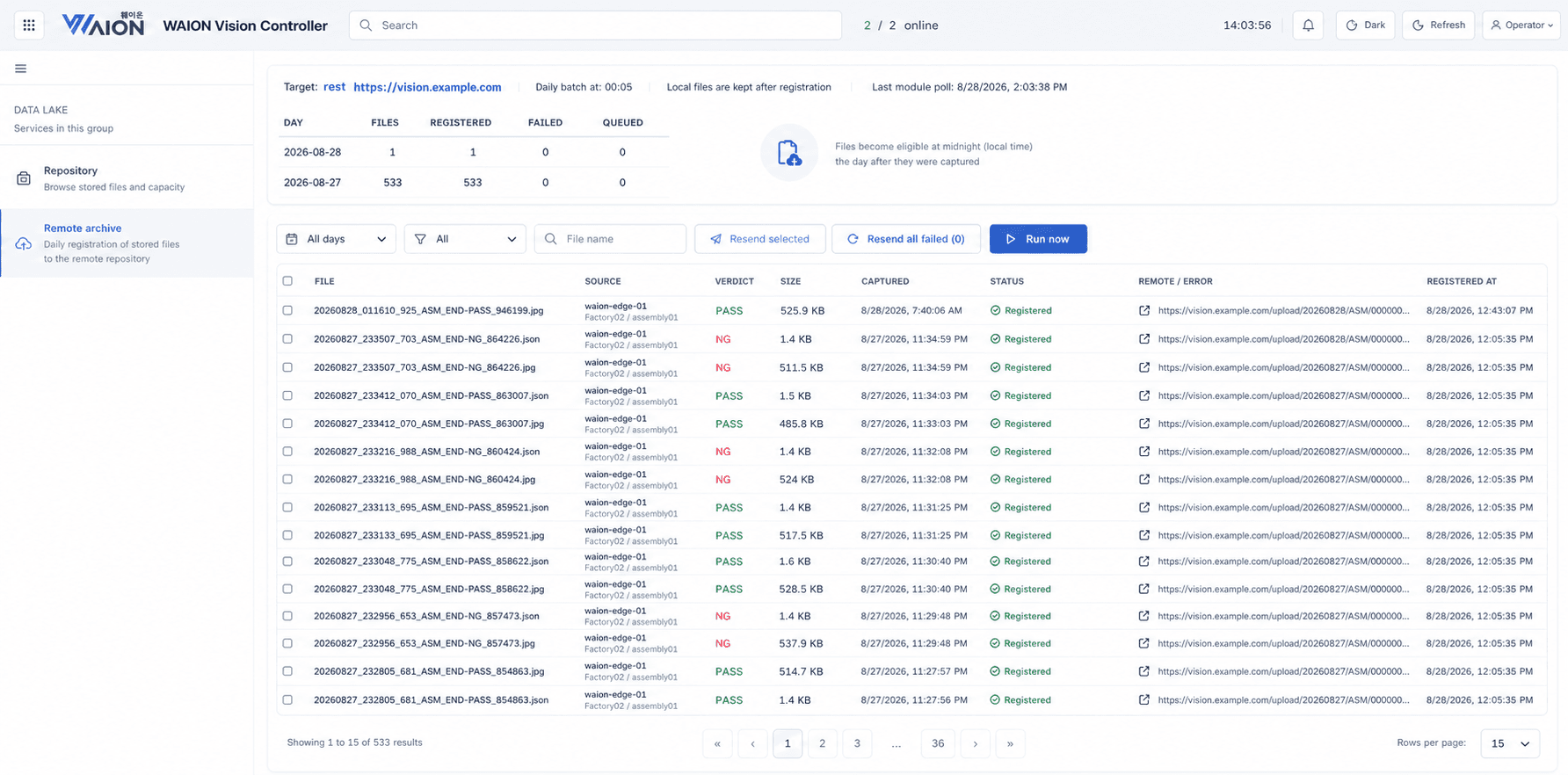This screenshot has height=775, width=1568.
Task: Open Repository section in sidebar
Action: tap(127, 178)
